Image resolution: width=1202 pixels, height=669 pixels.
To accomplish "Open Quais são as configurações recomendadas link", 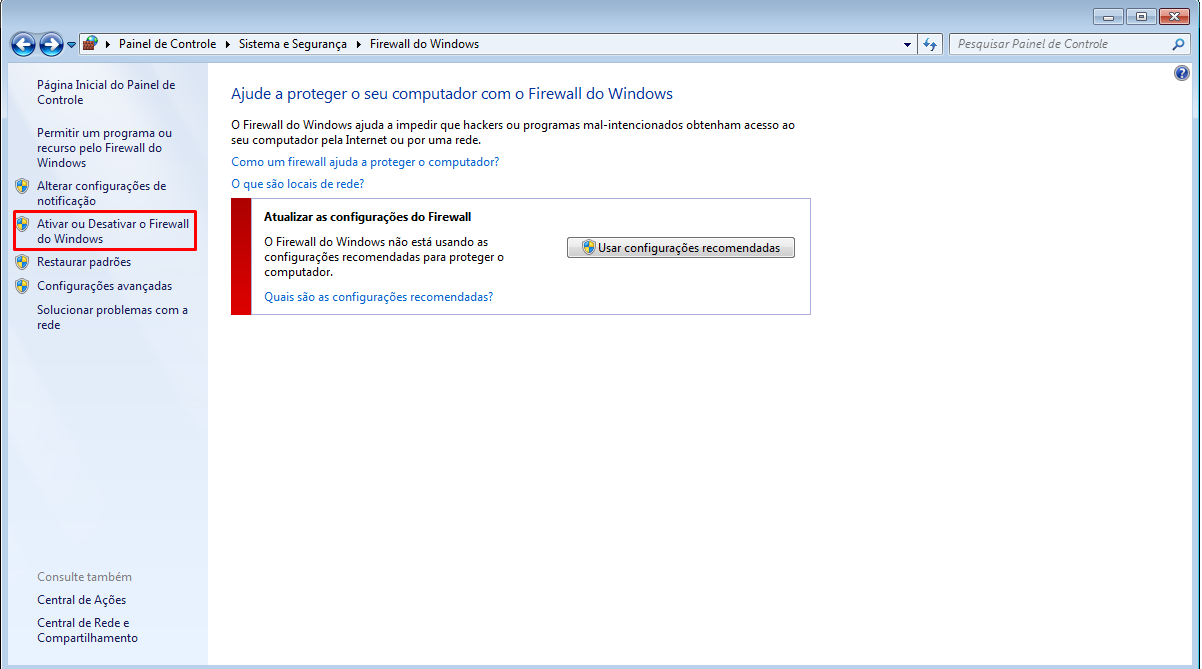I will click(379, 297).
